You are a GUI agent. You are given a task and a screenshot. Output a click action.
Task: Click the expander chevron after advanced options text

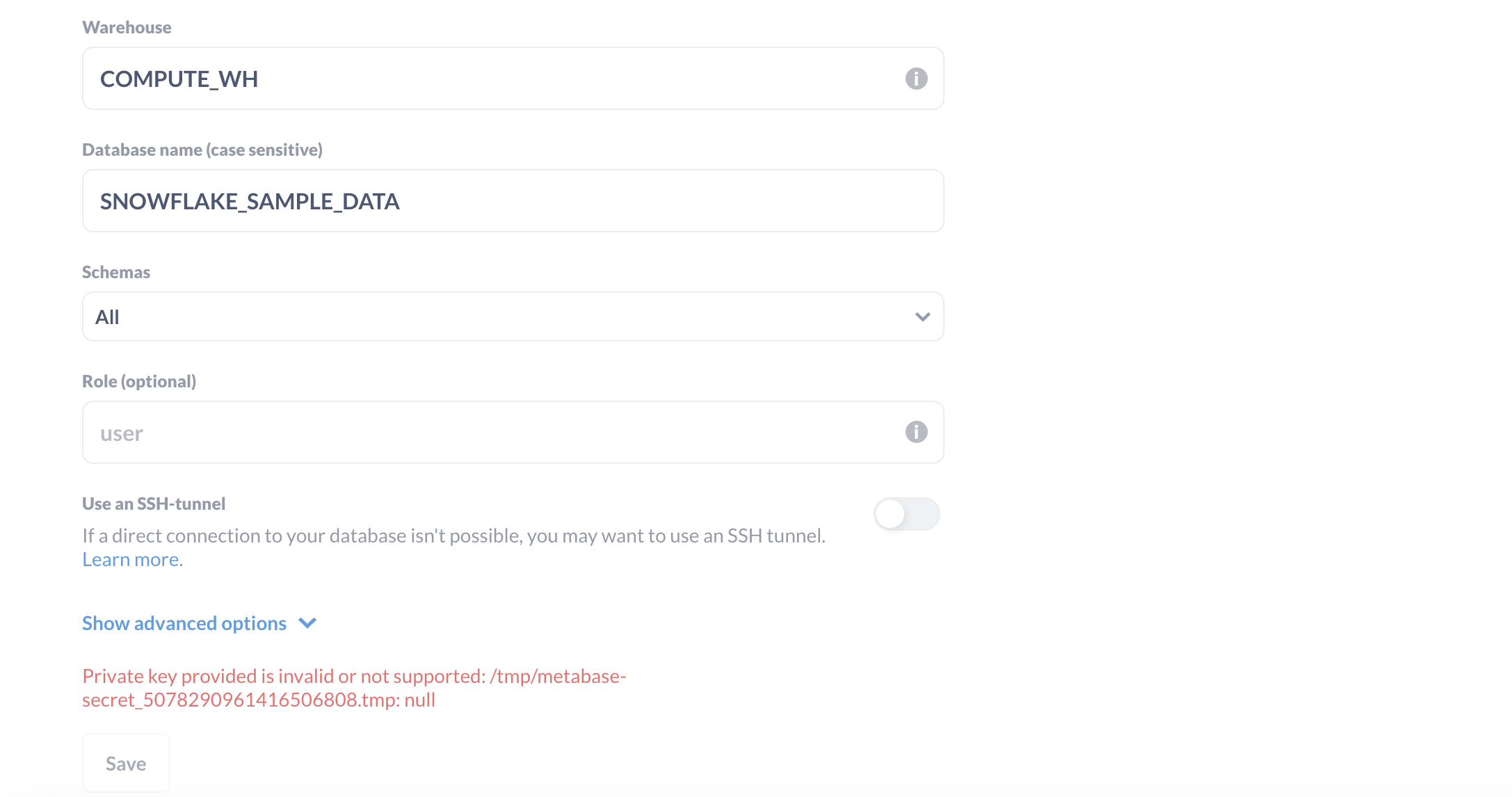point(307,623)
